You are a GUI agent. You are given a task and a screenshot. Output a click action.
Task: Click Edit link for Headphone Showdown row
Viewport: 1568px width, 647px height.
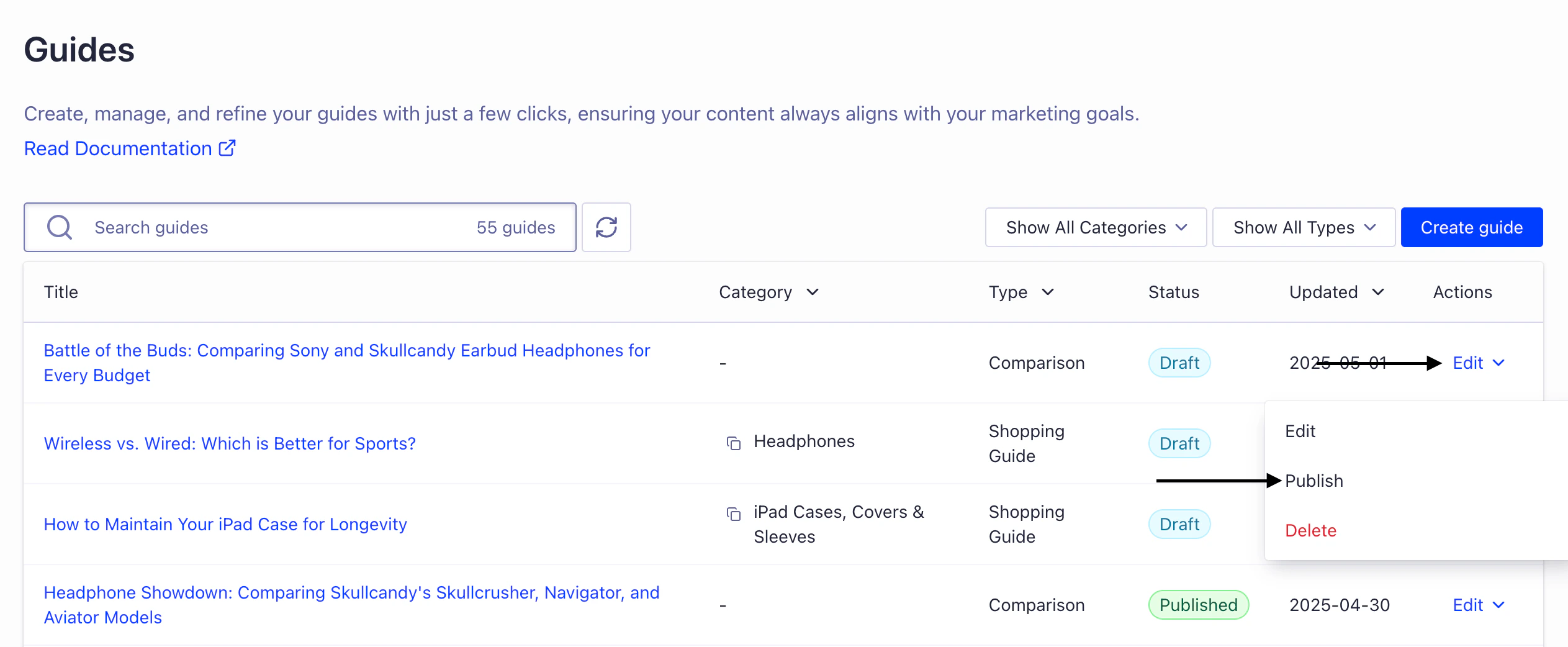click(1467, 605)
